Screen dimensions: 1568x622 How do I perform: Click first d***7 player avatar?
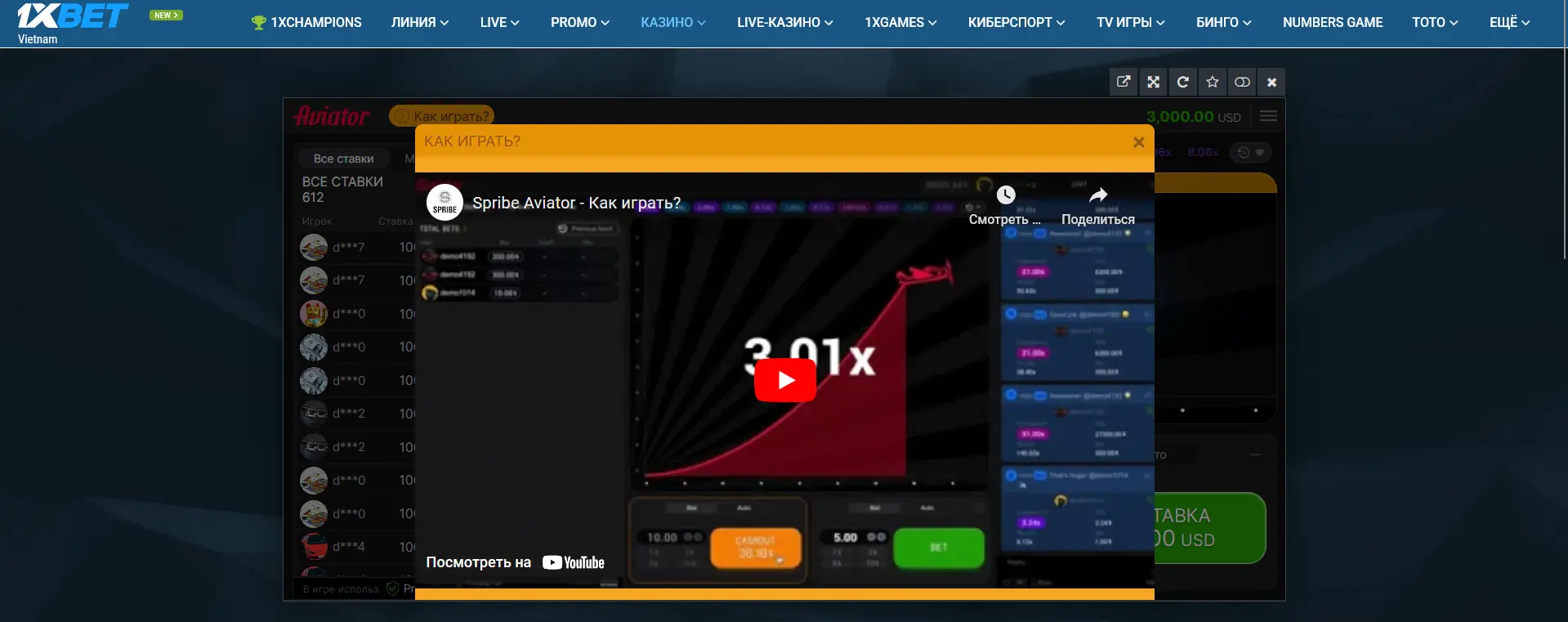(314, 248)
